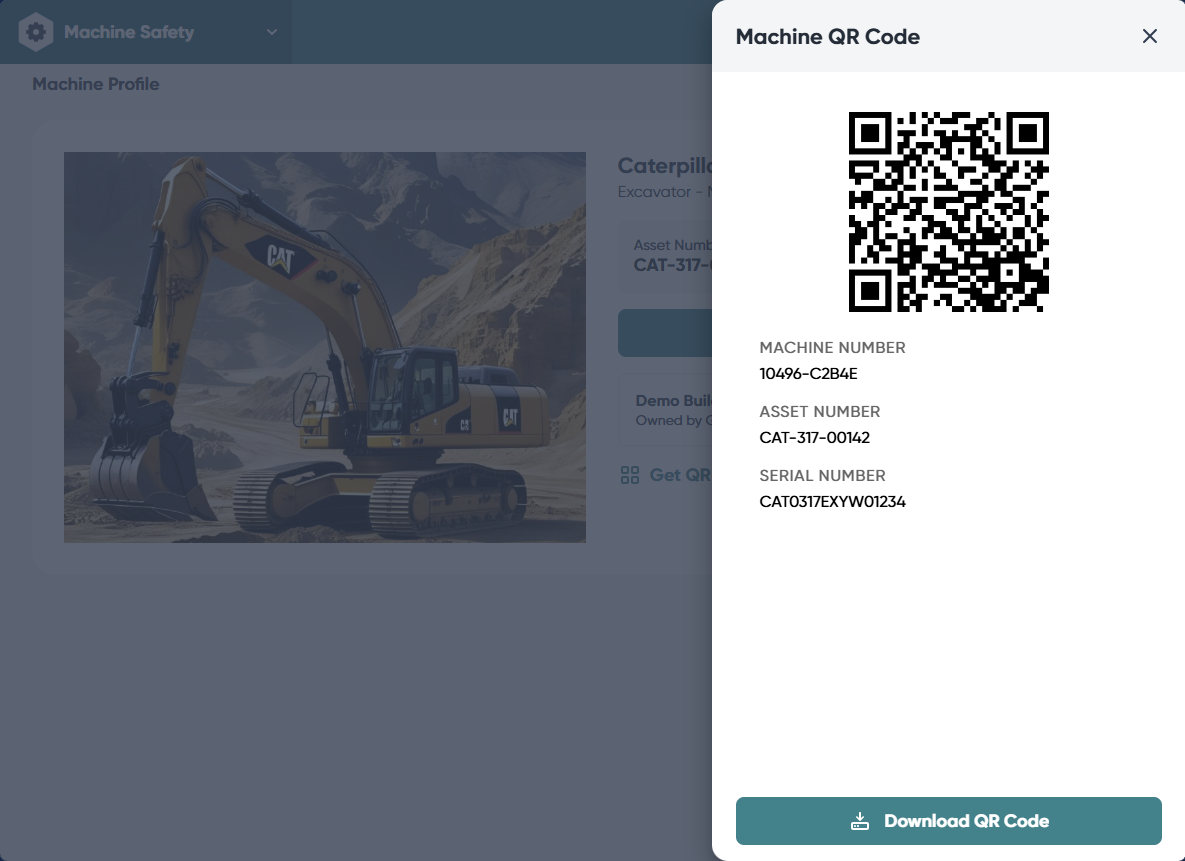Viewport: 1185px width, 861px height.
Task: Click the SERIAL NUMBER label
Action: click(x=822, y=475)
